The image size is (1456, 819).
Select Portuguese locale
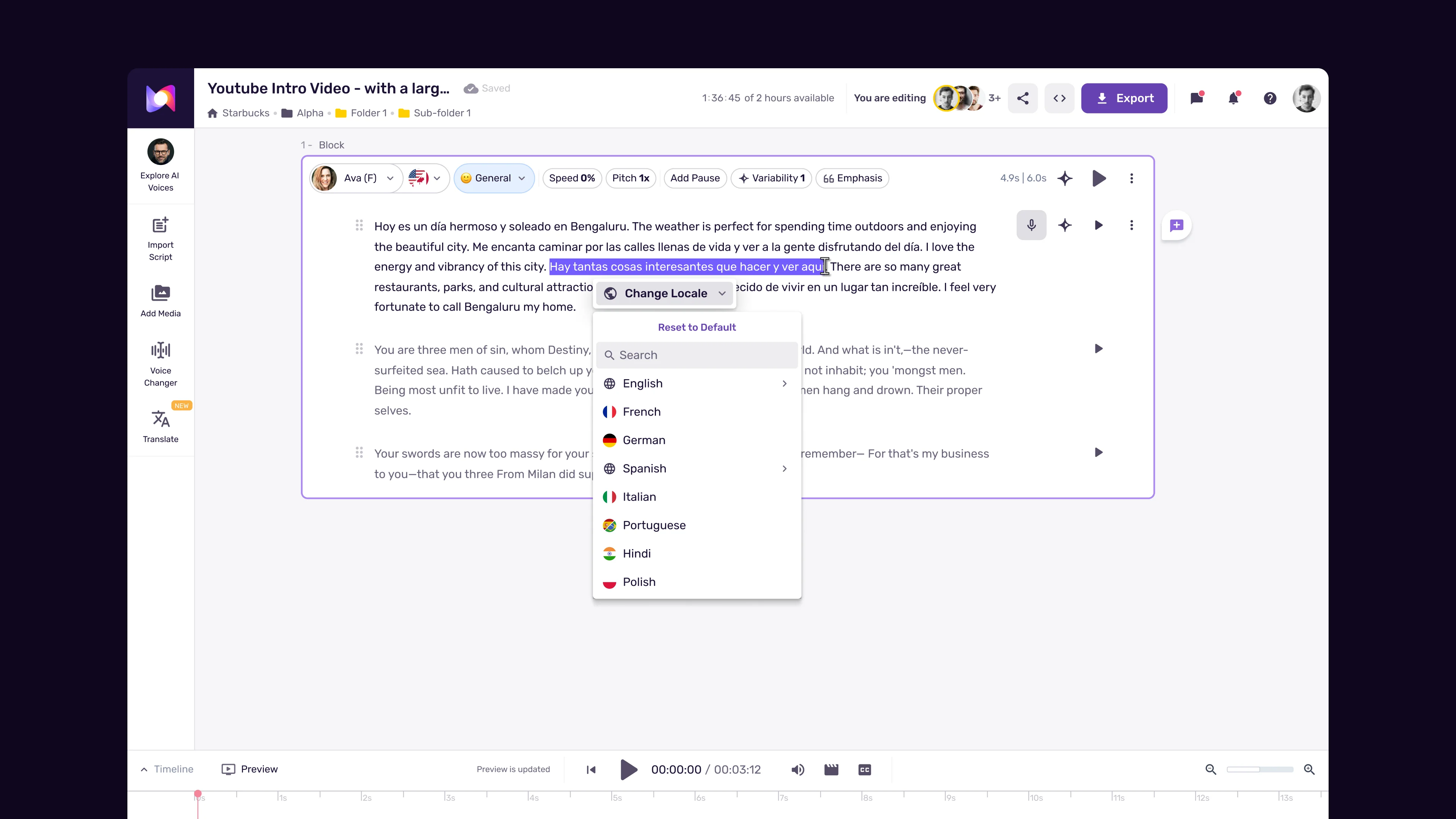697,526
